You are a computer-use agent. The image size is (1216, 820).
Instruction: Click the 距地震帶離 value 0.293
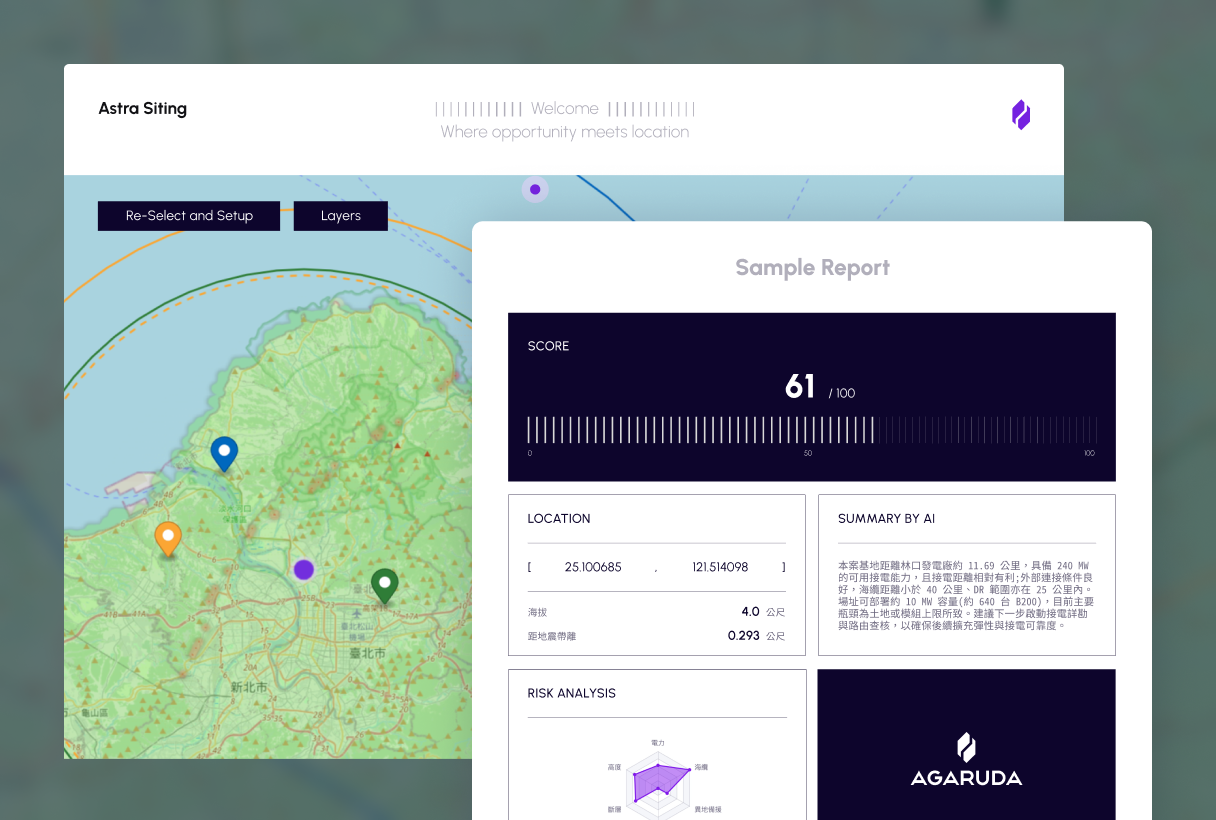743,635
